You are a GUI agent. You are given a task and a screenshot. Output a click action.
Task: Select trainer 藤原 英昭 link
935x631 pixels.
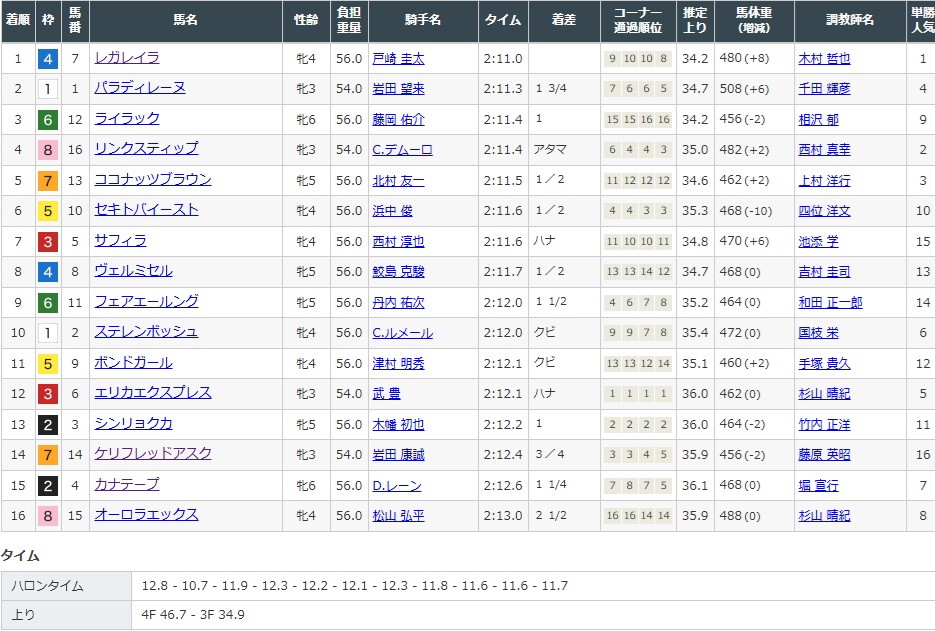click(x=824, y=454)
